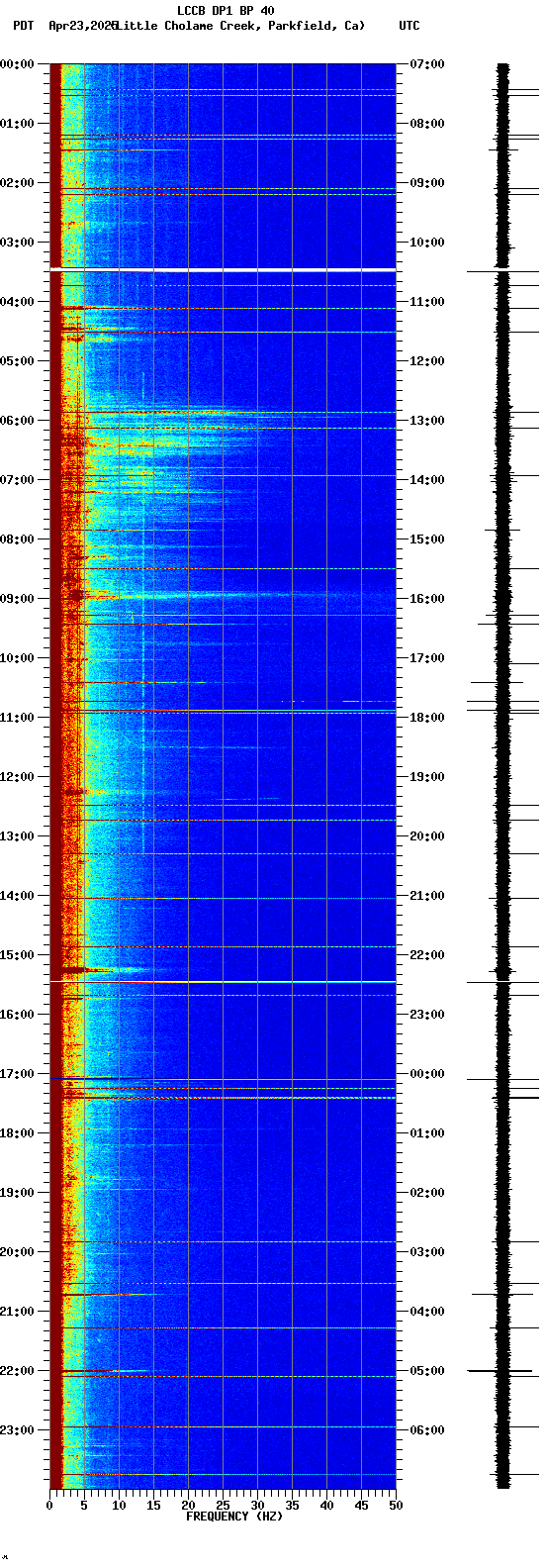This screenshot has width=546, height=1568.
Task: Click the frequency tick label '45'
Action: coord(361,1506)
